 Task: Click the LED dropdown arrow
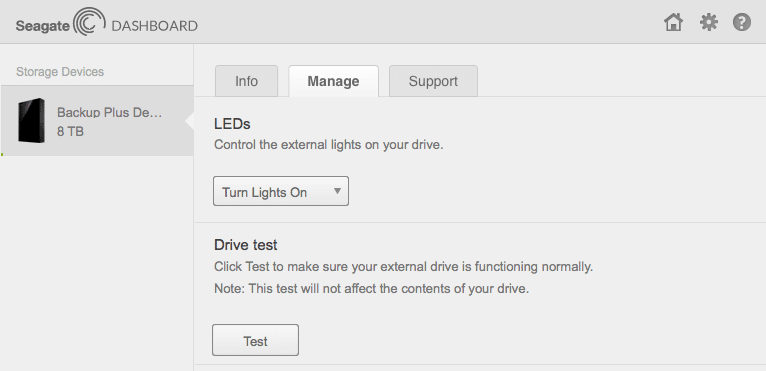337,191
